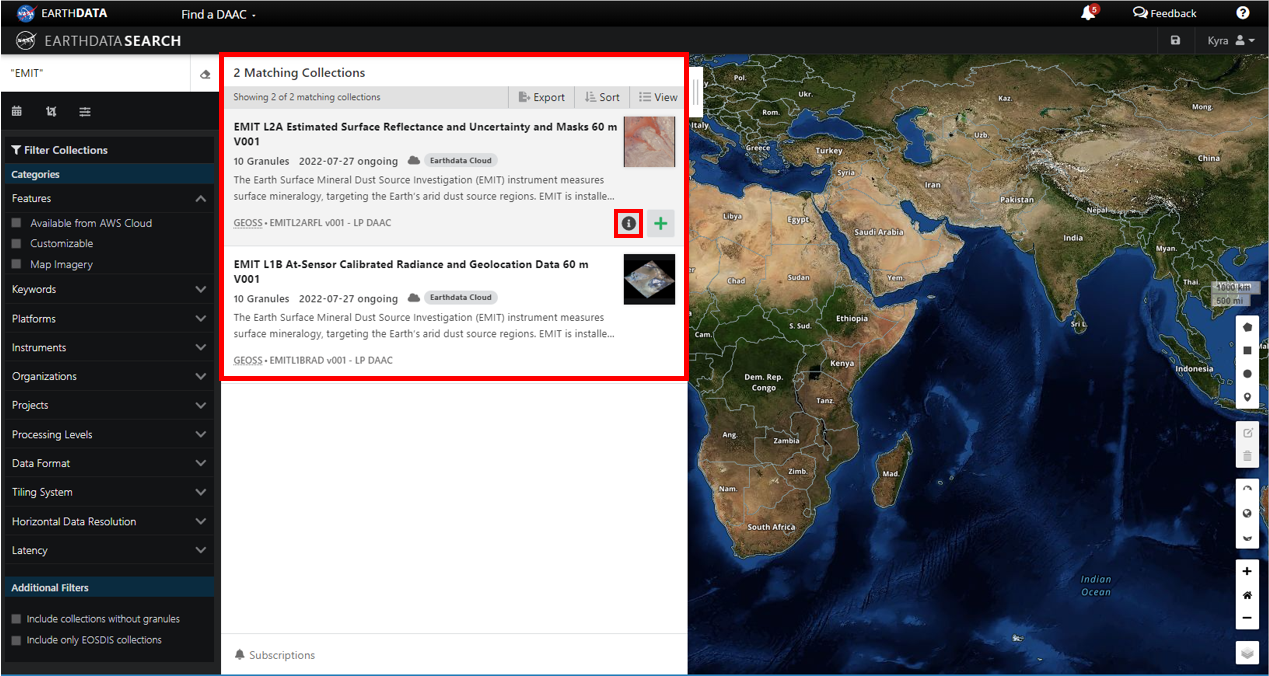Clear the search with the eraser icon
The width and height of the screenshot is (1269, 676).
coord(205,74)
